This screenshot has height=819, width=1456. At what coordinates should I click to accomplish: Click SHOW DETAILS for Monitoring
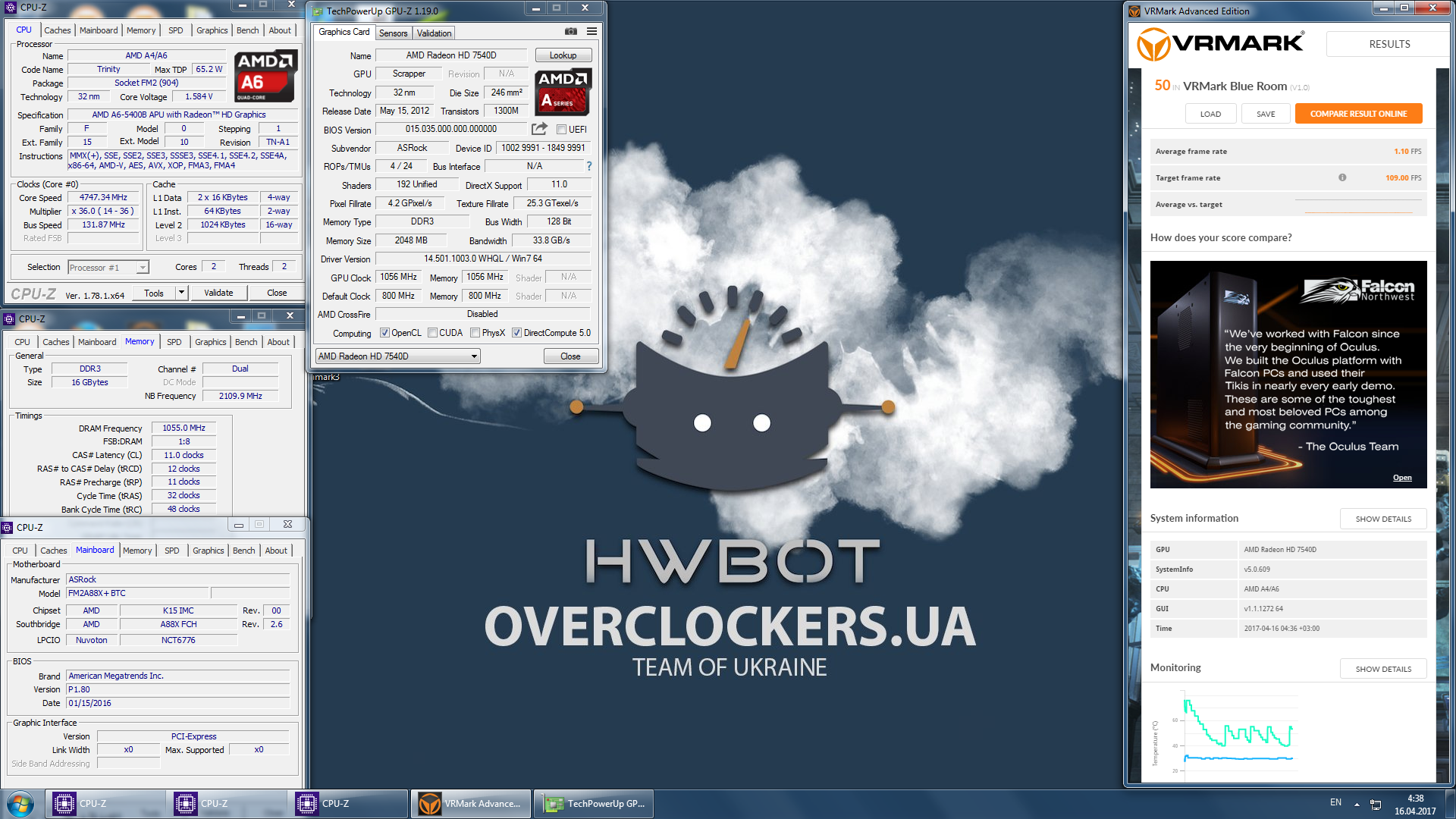click(1383, 669)
